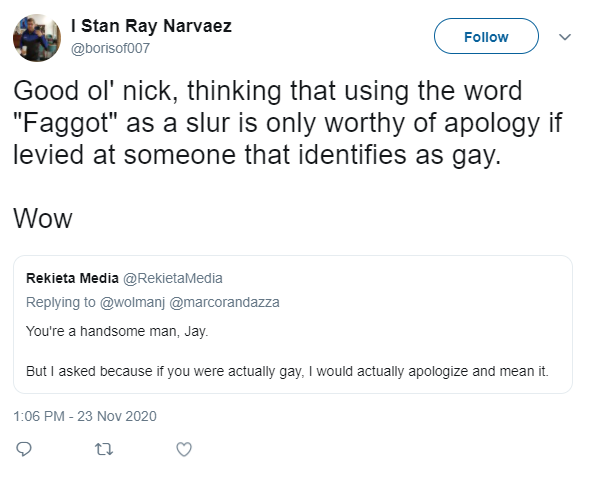595x477 pixels.
Task: Click the 'You're a handsome man, Jay.' text
Action: (x=117, y=331)
